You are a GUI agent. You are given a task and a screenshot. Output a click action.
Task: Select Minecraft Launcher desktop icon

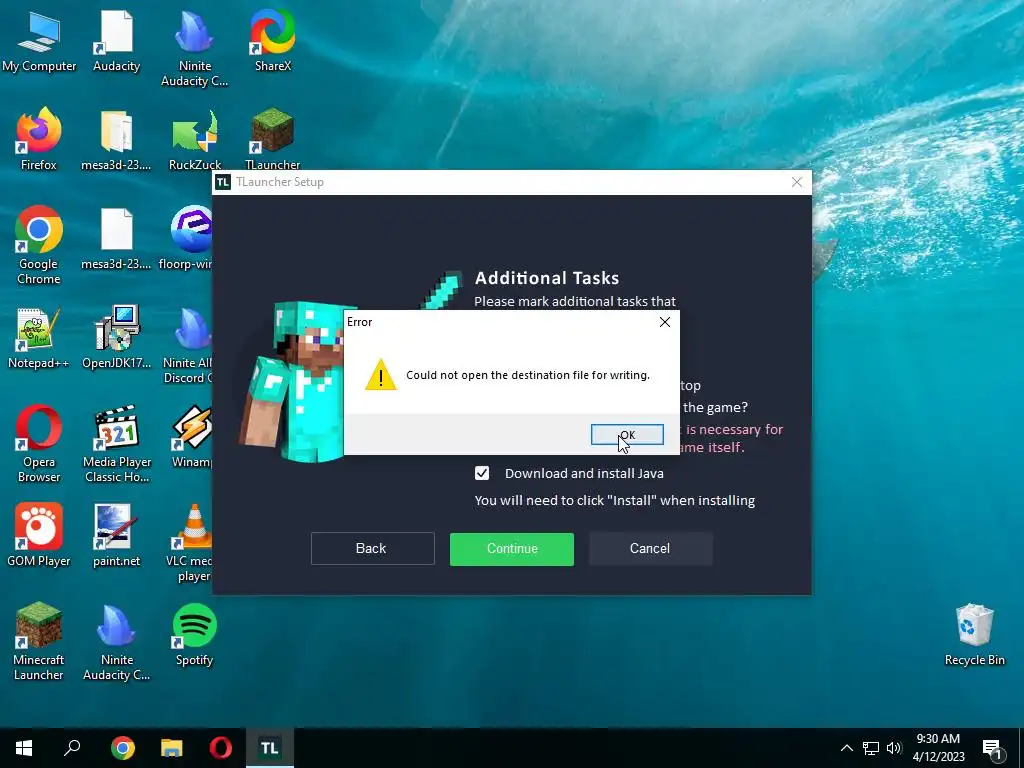pos(39,643)
